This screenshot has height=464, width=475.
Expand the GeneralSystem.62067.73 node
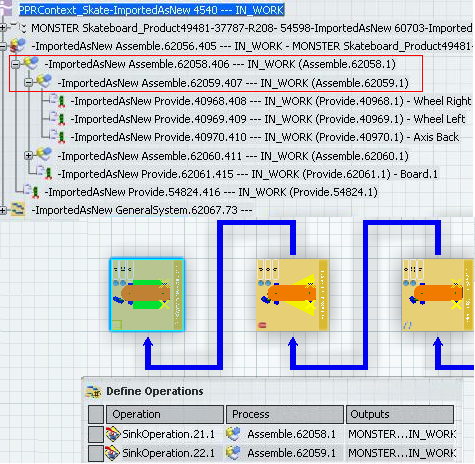tap(3, 210)
